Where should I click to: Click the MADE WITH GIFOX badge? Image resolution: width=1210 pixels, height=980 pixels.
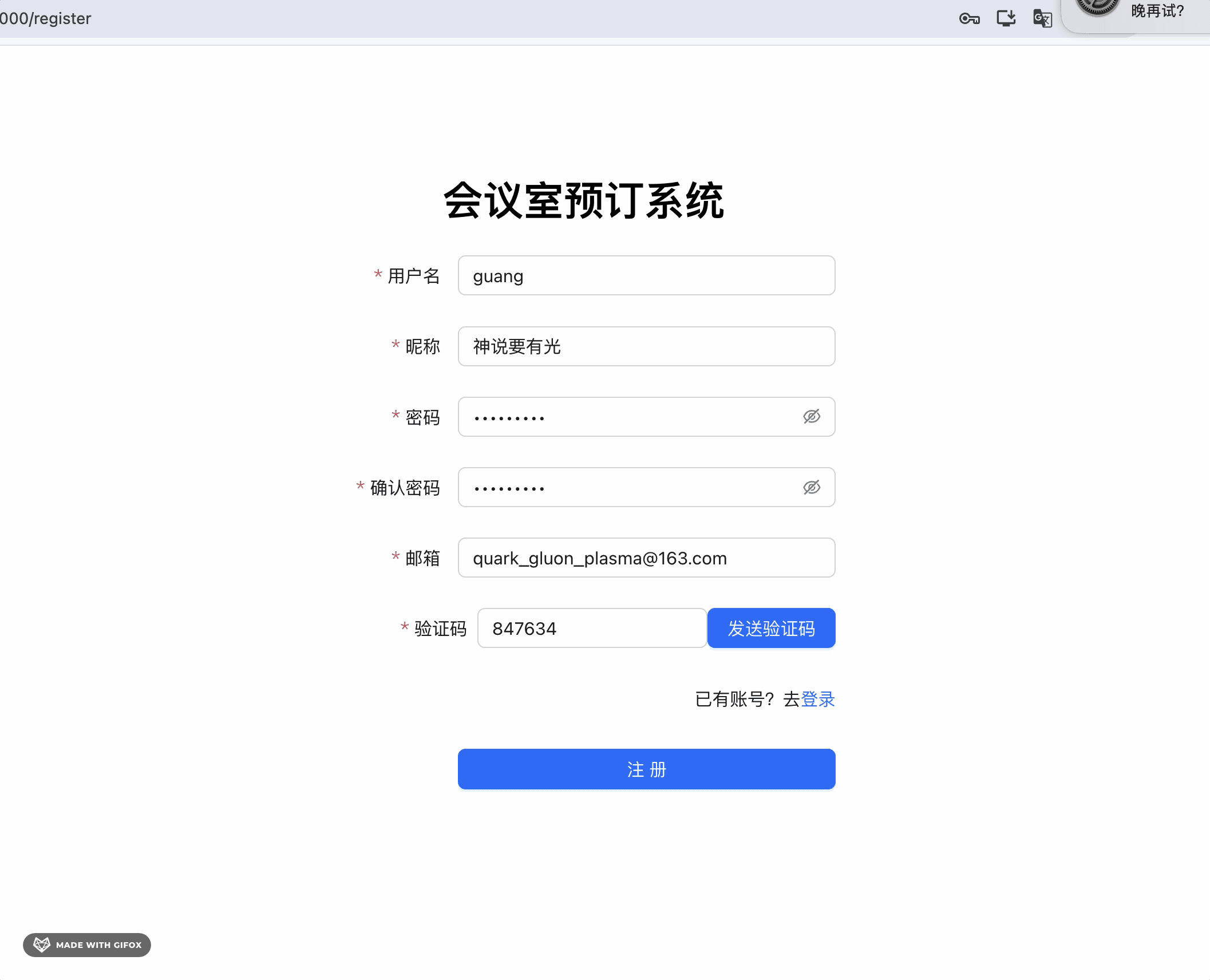(x=98, y=945)
